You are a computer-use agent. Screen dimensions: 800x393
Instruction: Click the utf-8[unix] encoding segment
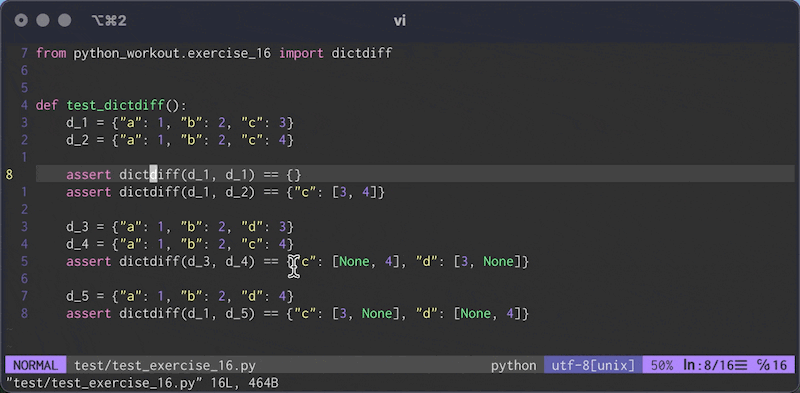click(593, 365)
